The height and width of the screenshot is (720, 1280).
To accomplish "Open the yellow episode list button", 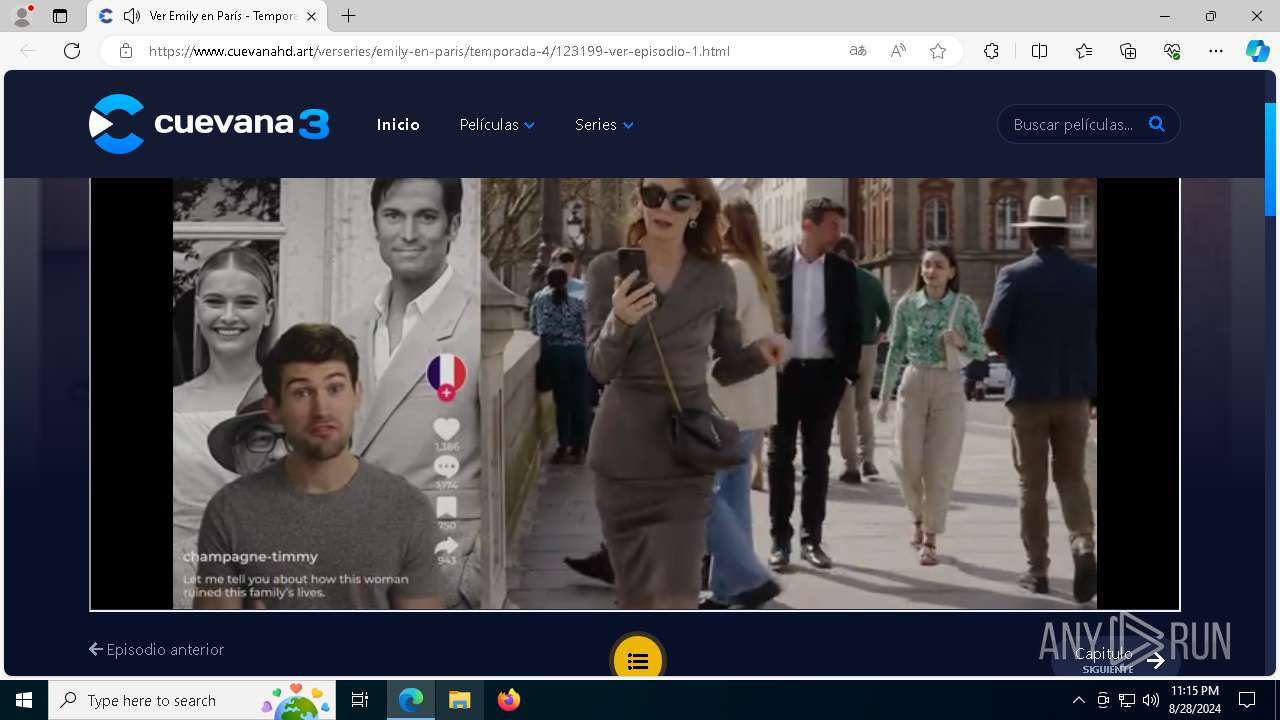I will pos(638,660).
